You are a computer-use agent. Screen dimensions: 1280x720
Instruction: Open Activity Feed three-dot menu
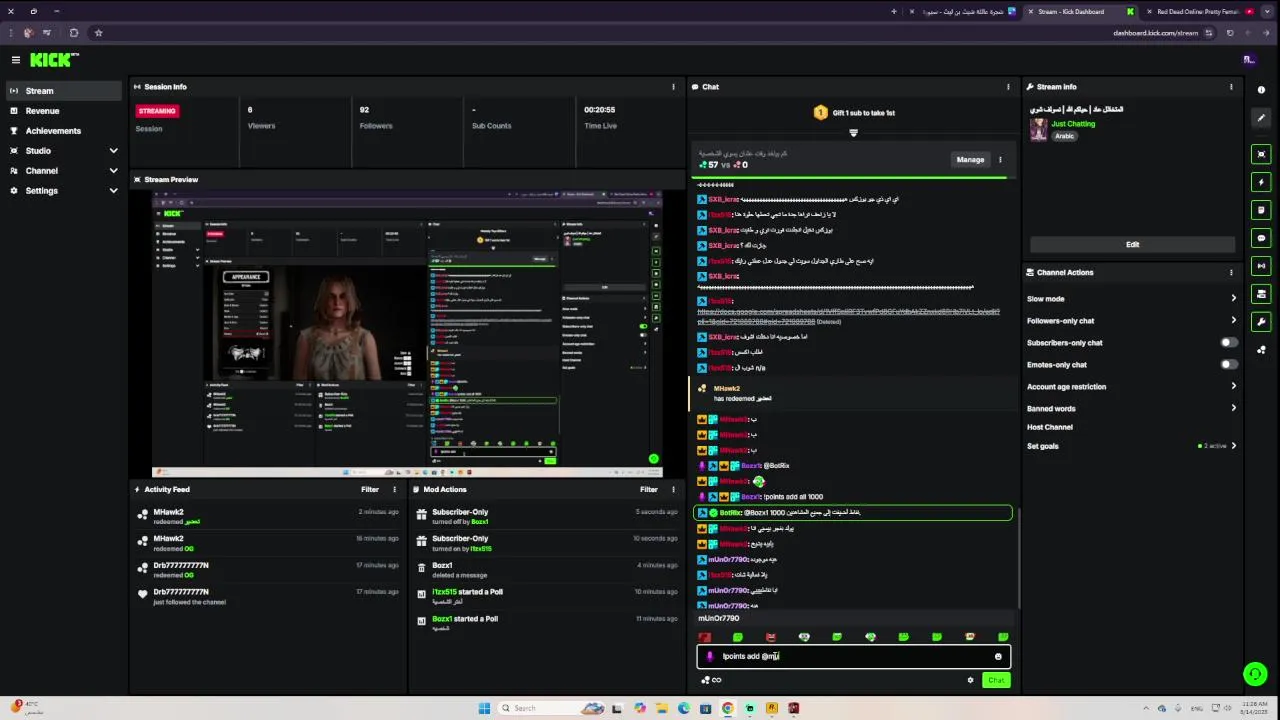coord(394,490)
